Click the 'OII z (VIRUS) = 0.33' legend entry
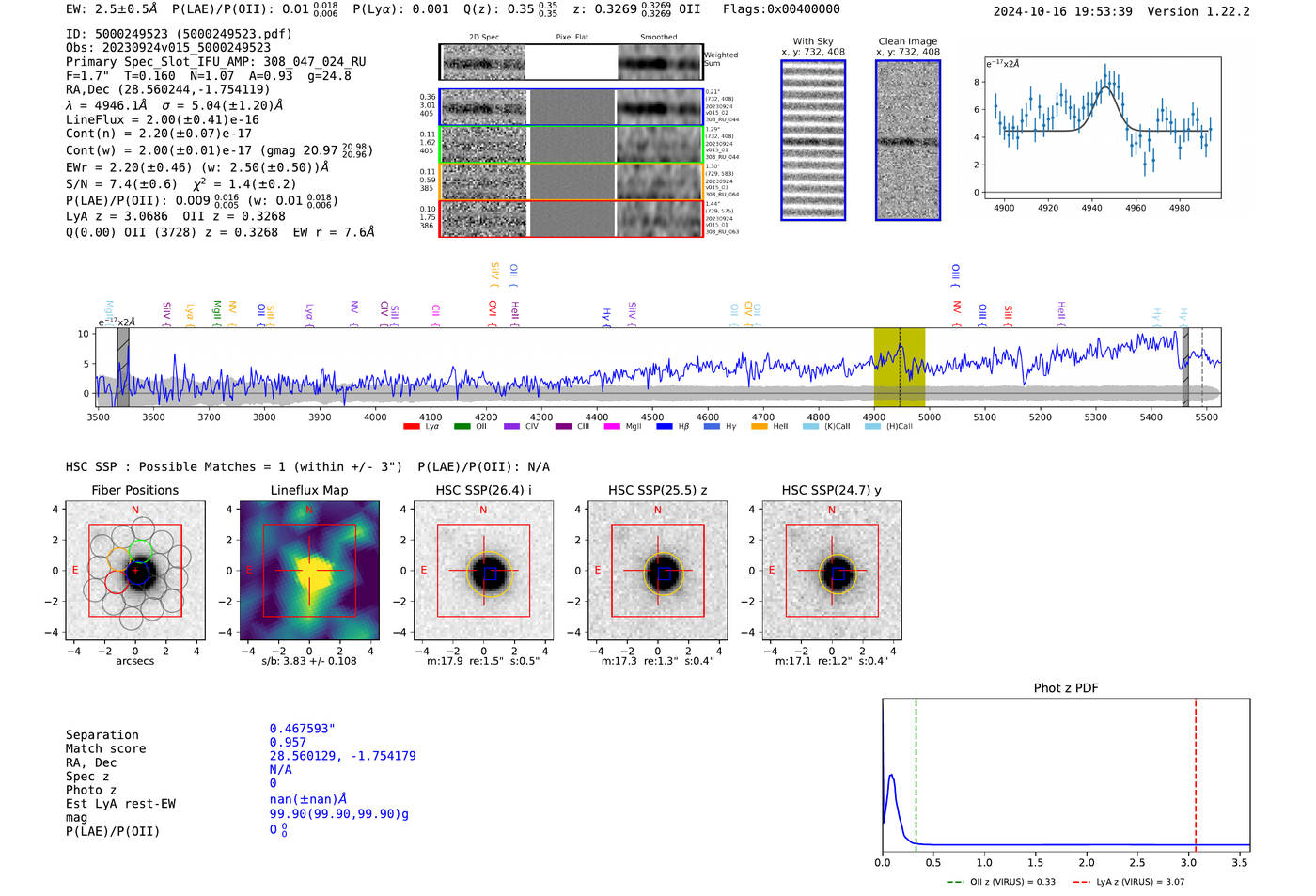The image size is (1316, 896). (x=1001, y=882)
